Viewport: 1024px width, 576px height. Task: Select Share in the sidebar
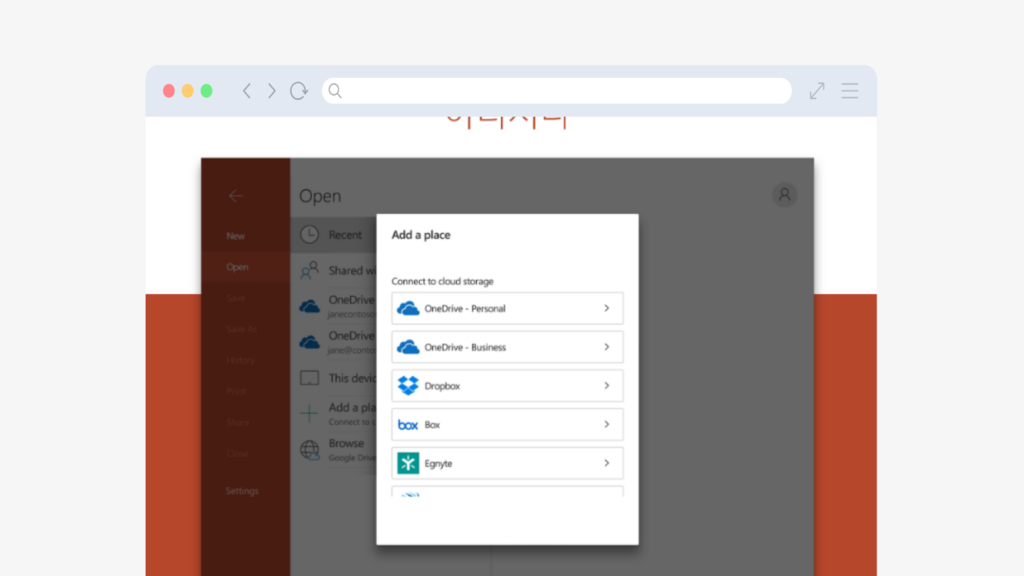click(238, 423)
